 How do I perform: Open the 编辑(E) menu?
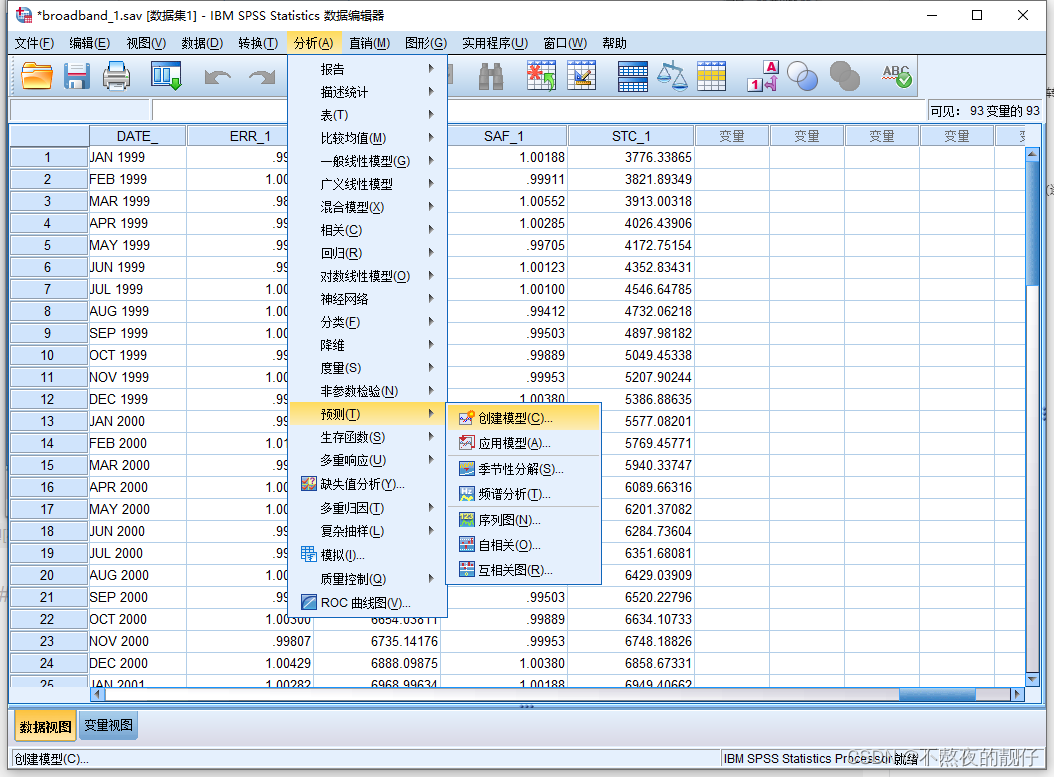tap(89, 43)
